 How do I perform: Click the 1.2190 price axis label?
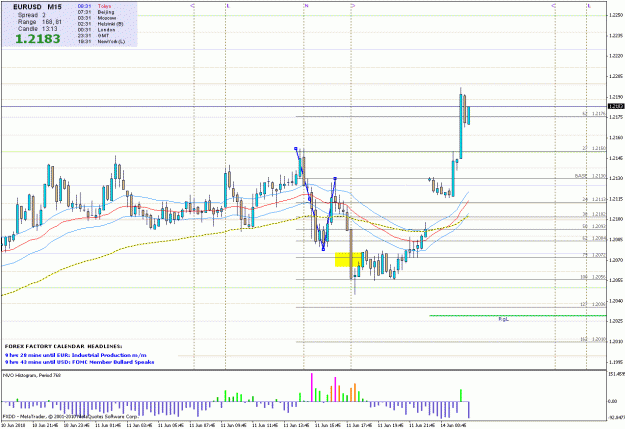coord(616,97)
